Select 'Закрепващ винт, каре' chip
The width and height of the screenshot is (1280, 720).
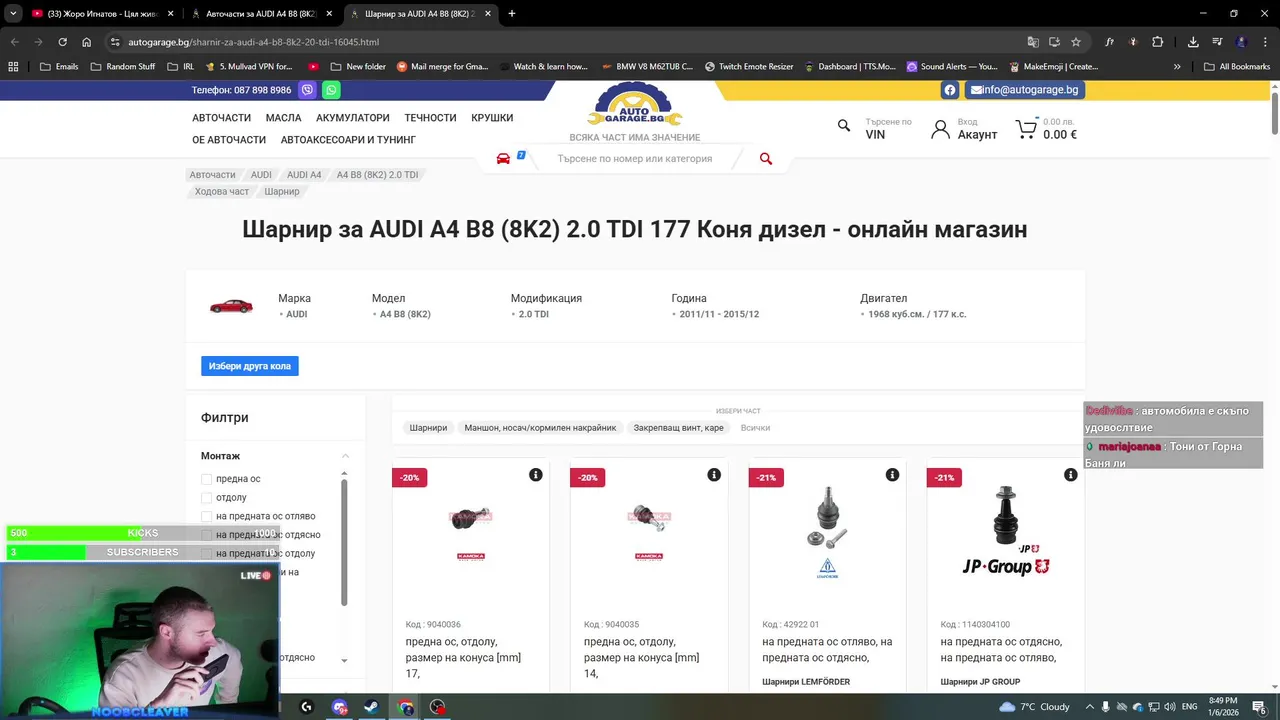(678, 428)
